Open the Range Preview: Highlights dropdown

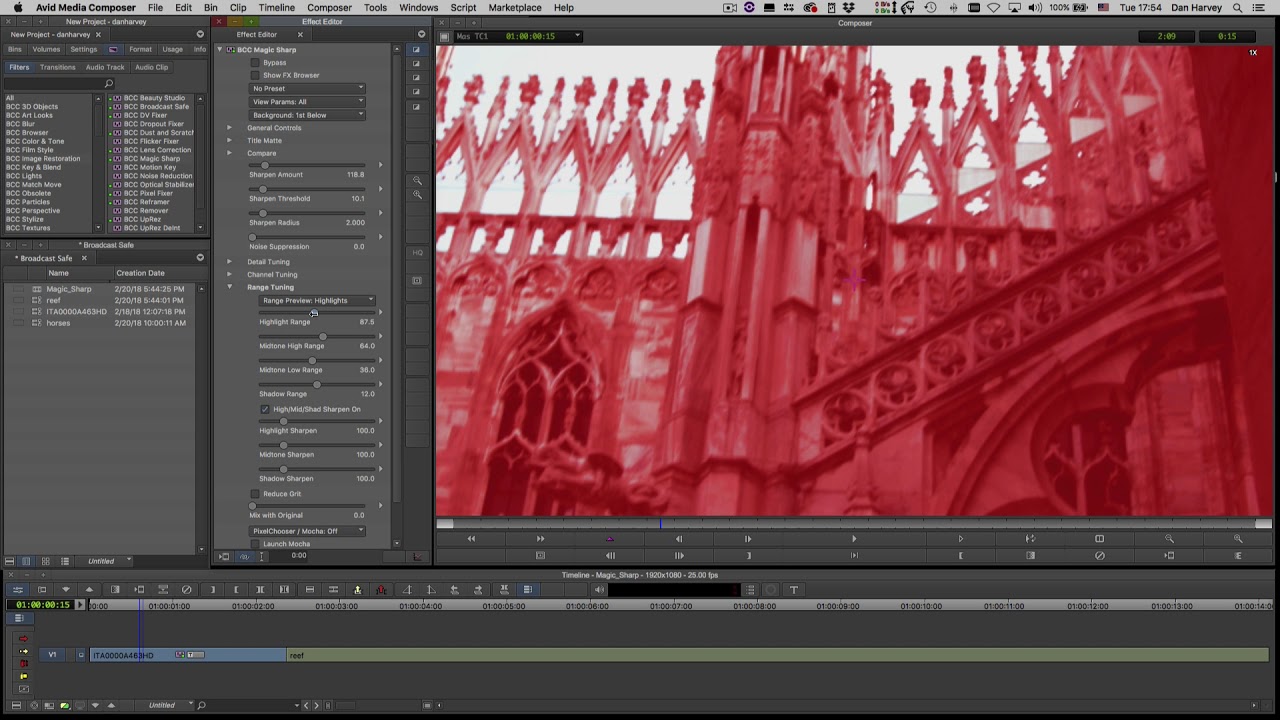tap(316, 300)
